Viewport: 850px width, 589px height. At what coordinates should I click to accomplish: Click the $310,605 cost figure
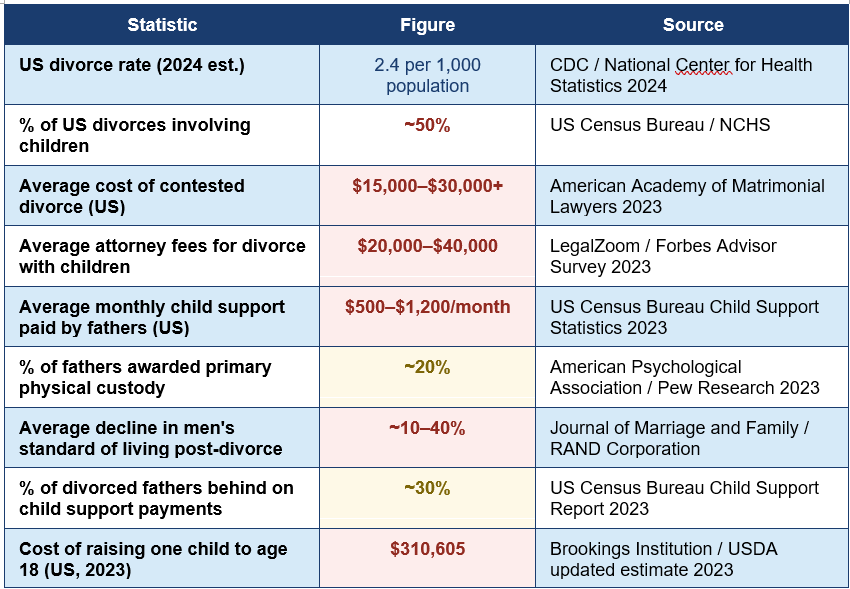(427, 549)
